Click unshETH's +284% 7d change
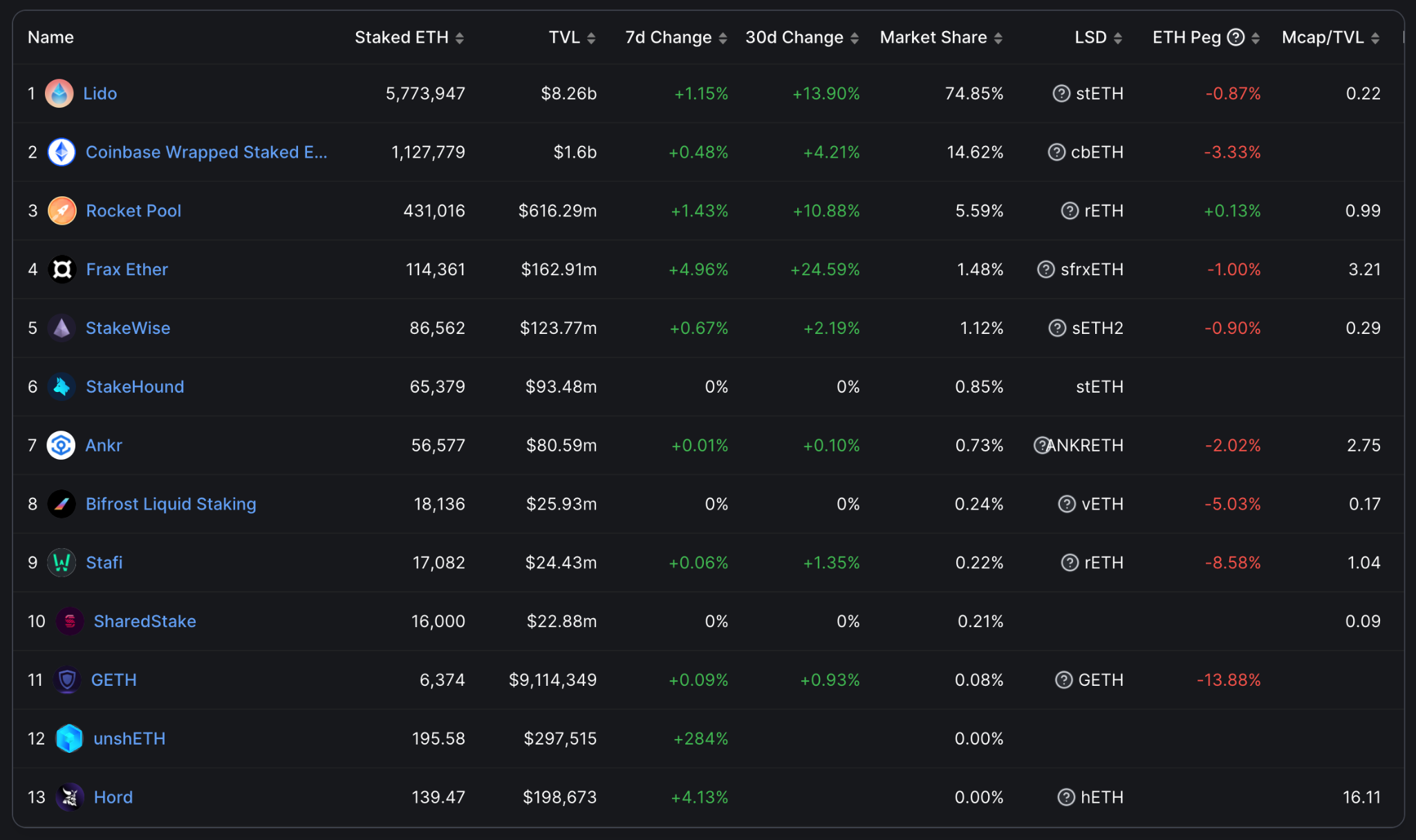 [x=700, y=739]
